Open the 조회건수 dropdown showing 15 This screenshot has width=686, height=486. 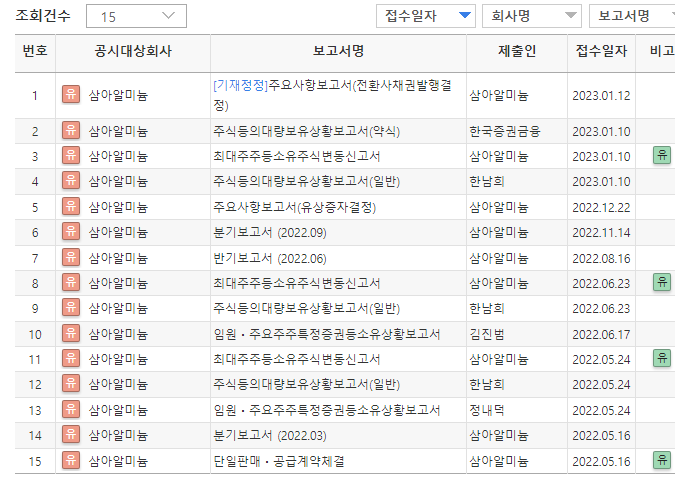136,16
